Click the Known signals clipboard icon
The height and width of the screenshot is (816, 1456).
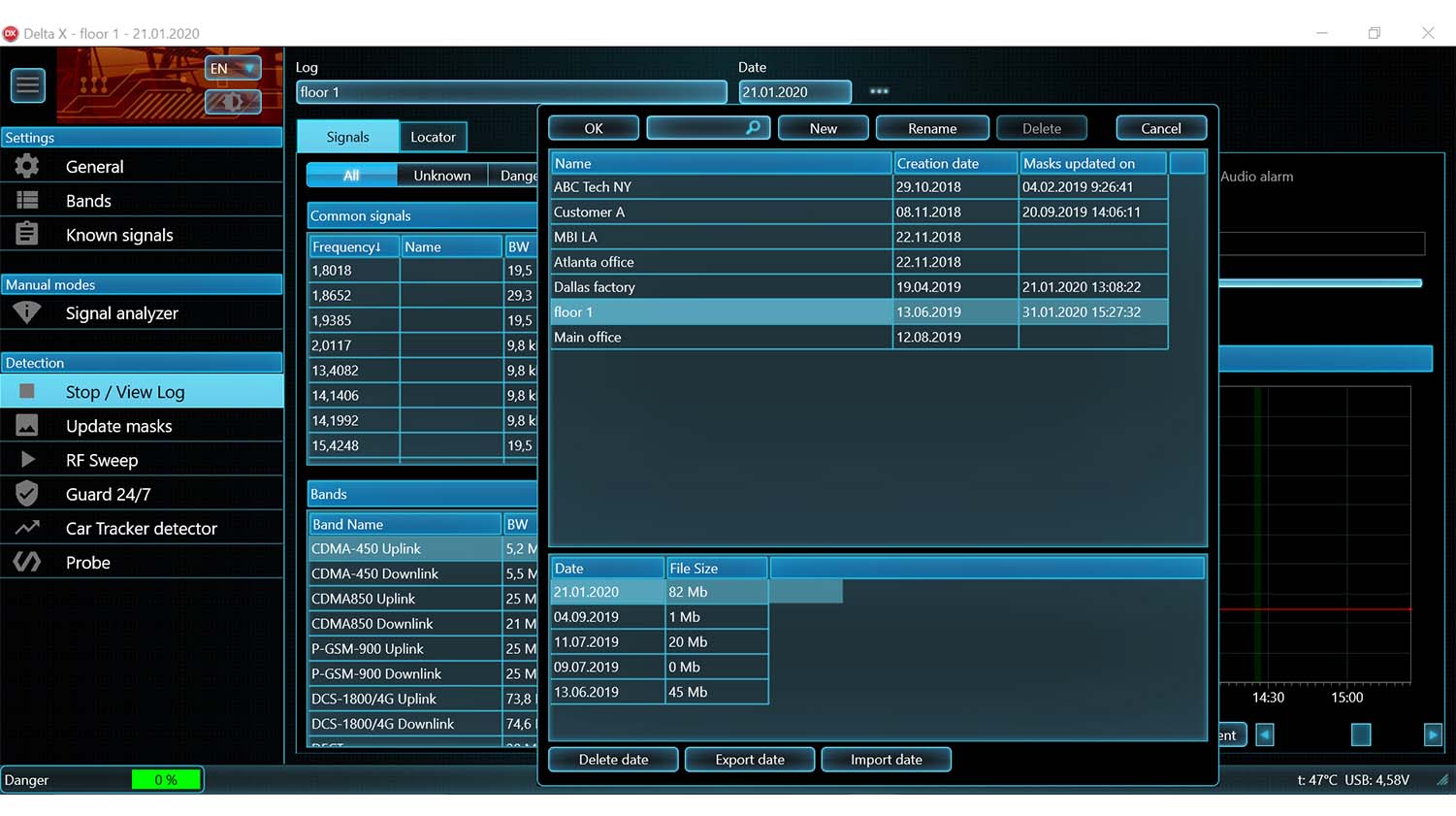click(x=27, y=234)
